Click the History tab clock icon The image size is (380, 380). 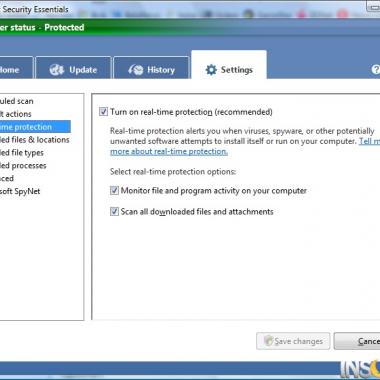[136, 70]
